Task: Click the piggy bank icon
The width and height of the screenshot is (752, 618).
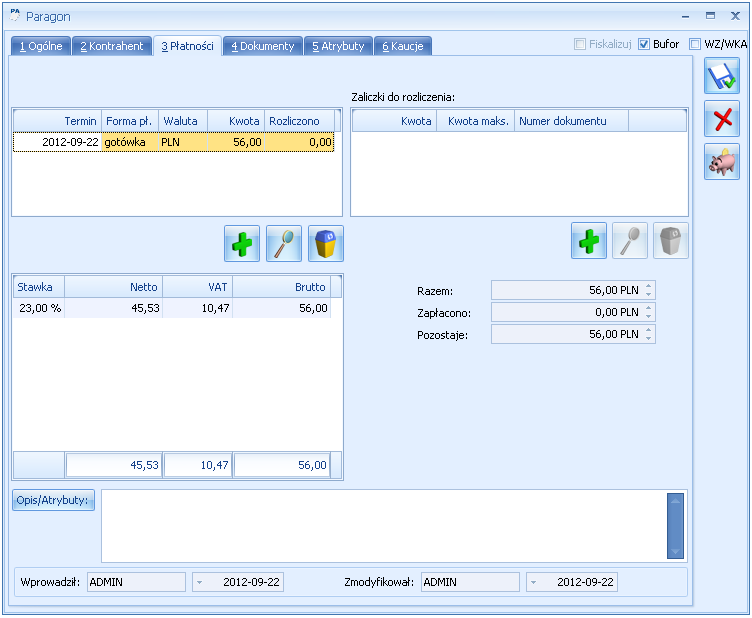Action: pos(722,162)
